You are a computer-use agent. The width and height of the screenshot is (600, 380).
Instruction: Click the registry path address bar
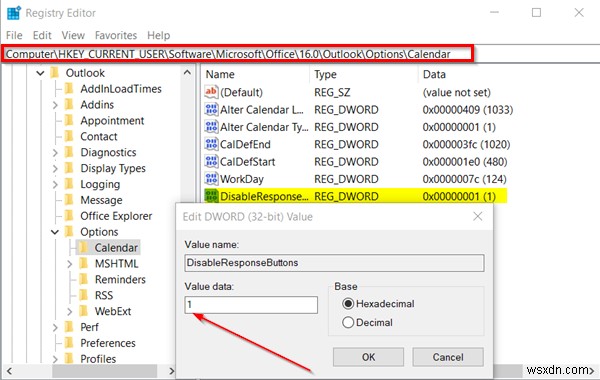pos(238,54)
